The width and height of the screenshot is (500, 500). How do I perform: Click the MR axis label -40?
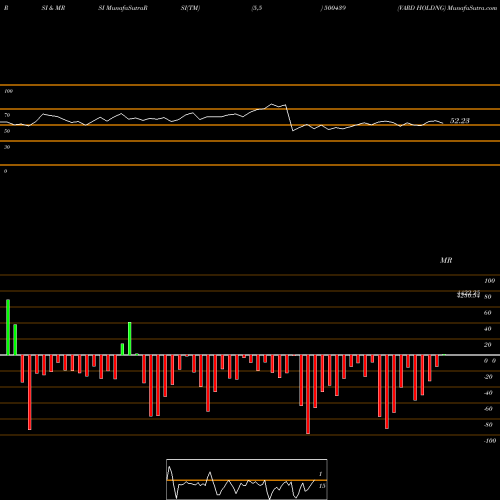click(488, 393)
